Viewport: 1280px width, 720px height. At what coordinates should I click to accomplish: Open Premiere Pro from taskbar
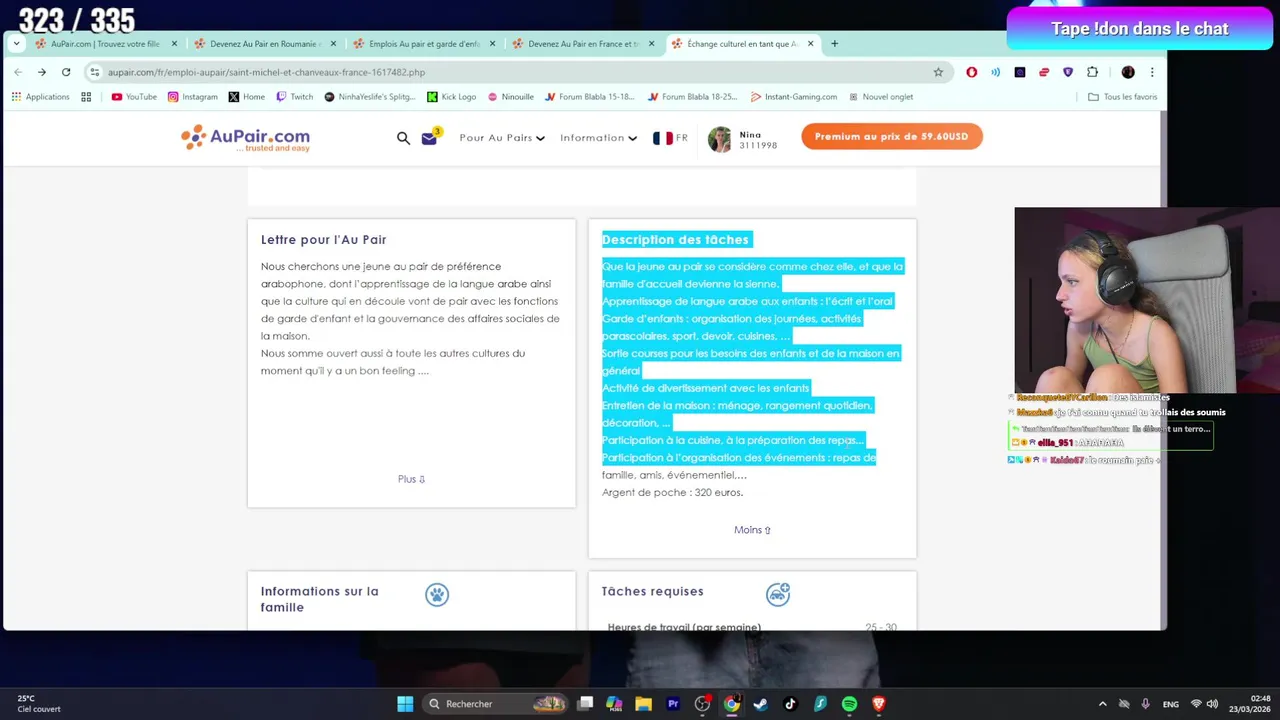pyautogui.click(x=673, y=704)
